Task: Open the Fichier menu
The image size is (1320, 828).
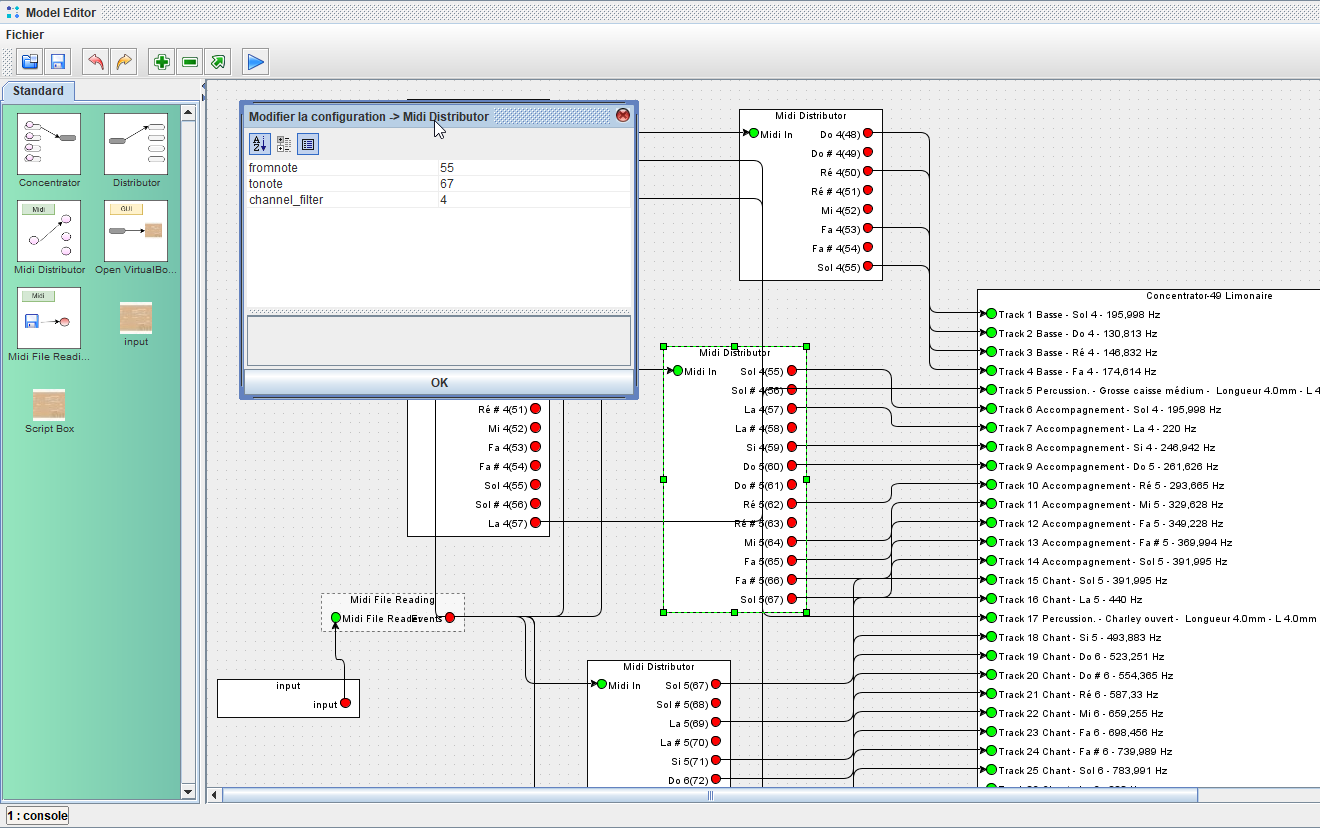Action: (25, 35)
